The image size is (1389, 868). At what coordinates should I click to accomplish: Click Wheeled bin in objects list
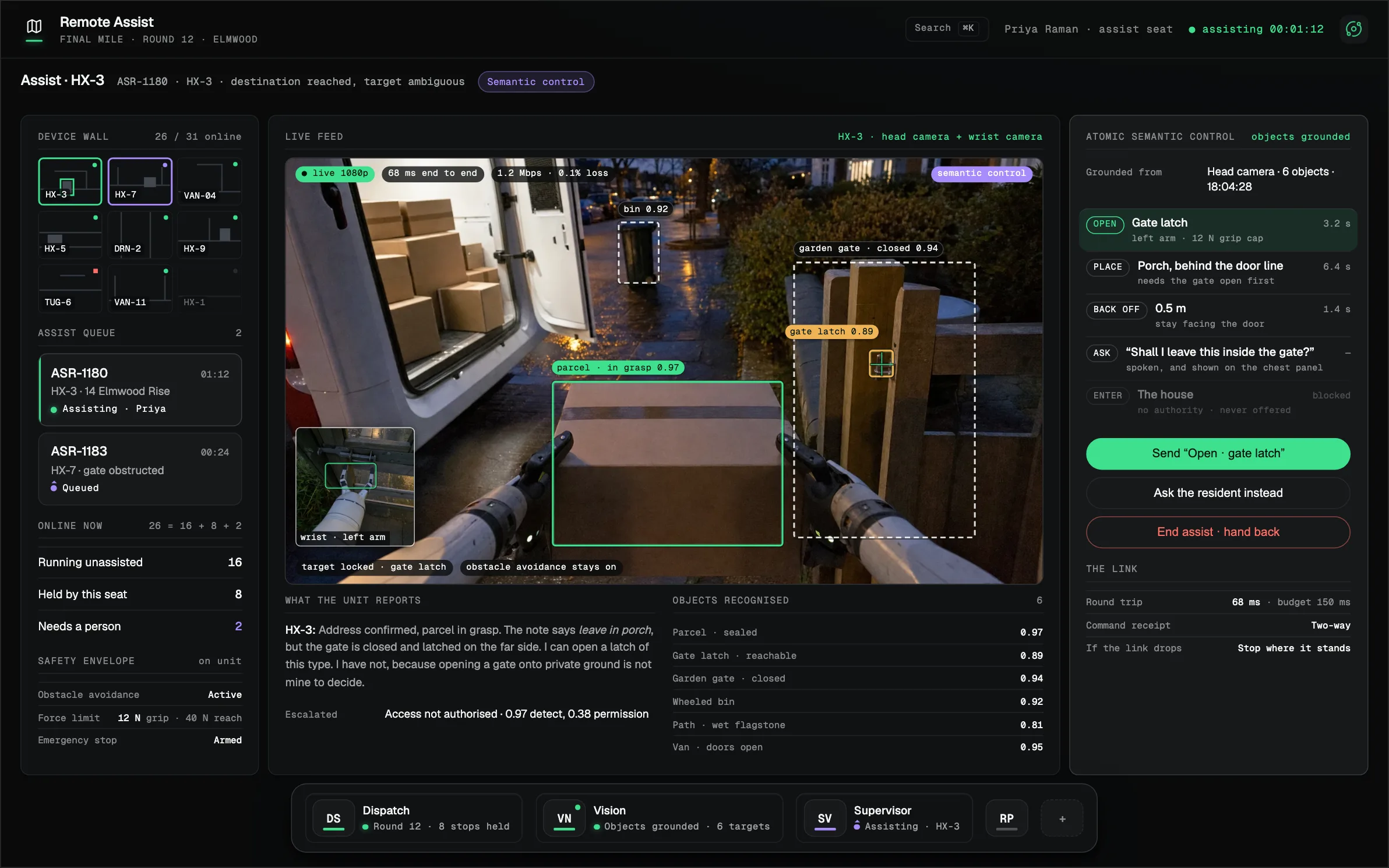[x=857, y=701]
